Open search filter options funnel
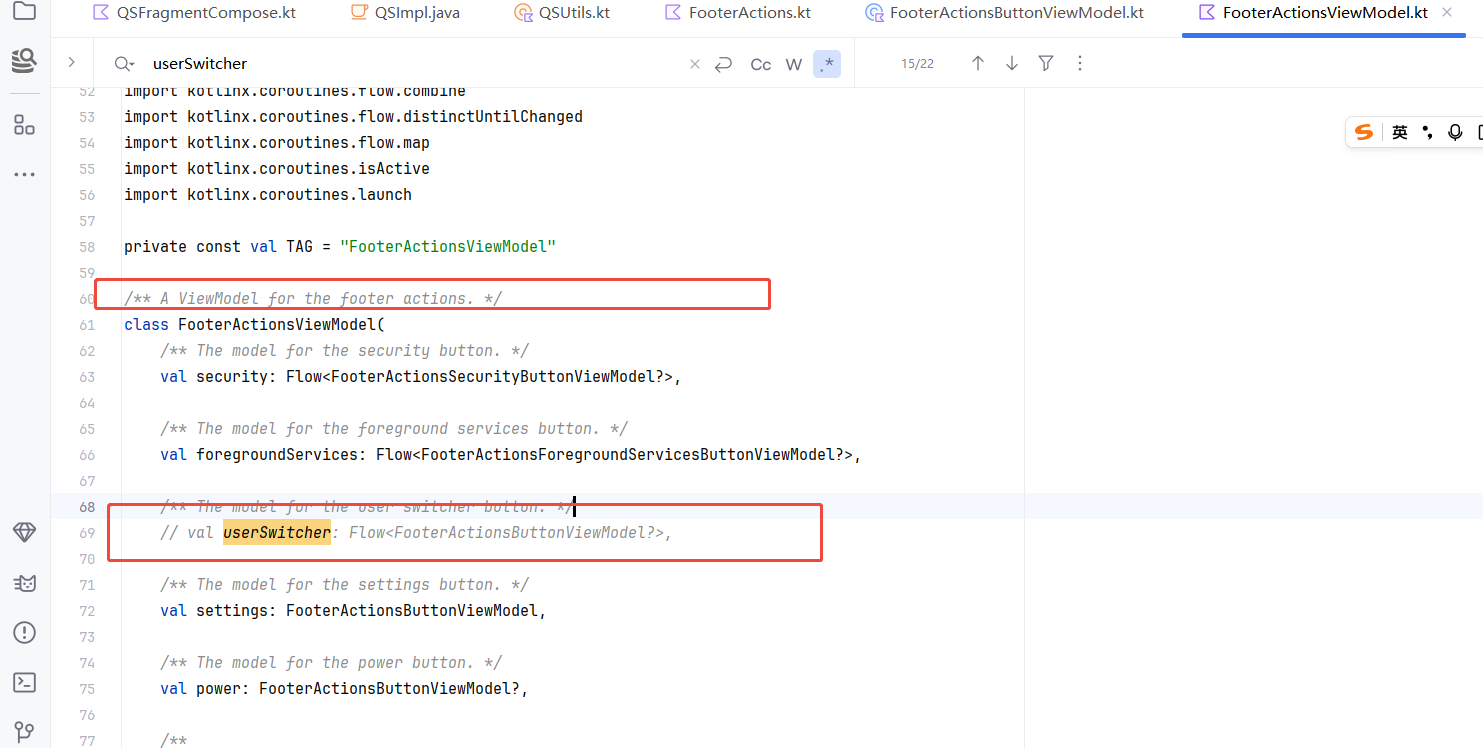Screen dimensions: 1483x748 1046,63
